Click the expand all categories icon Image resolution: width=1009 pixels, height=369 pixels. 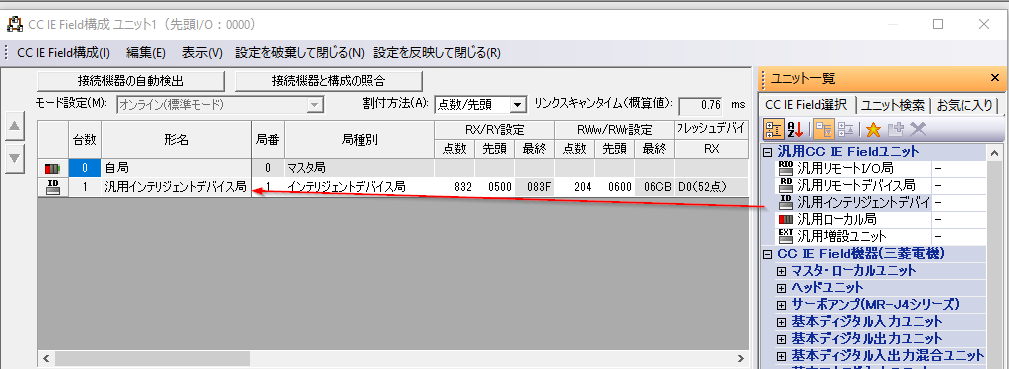pos(824,129)
